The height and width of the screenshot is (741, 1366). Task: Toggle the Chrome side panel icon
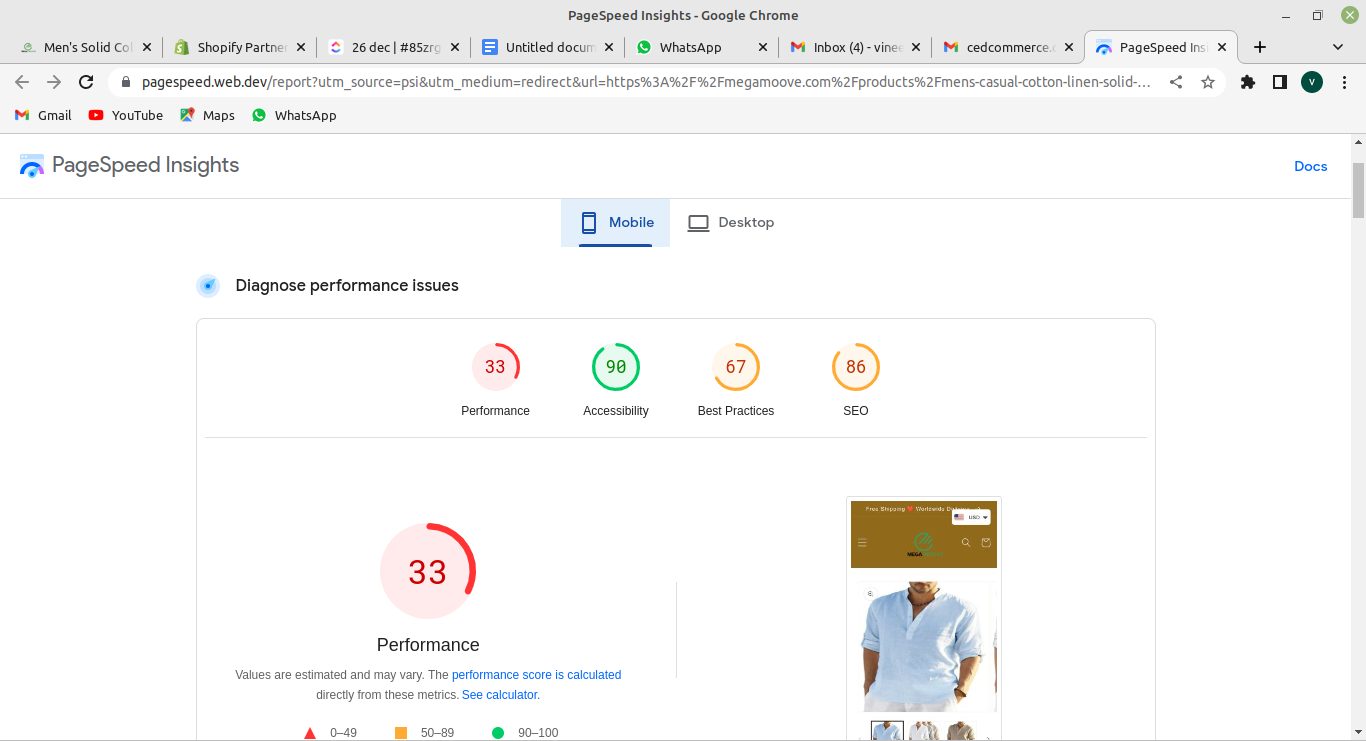pyautogui.click(x=1279, y=82)
